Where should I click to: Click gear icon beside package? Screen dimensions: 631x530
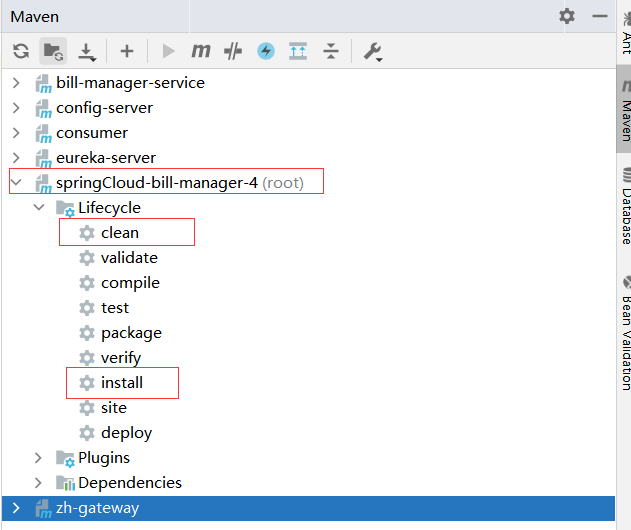(x=87, y=333)
